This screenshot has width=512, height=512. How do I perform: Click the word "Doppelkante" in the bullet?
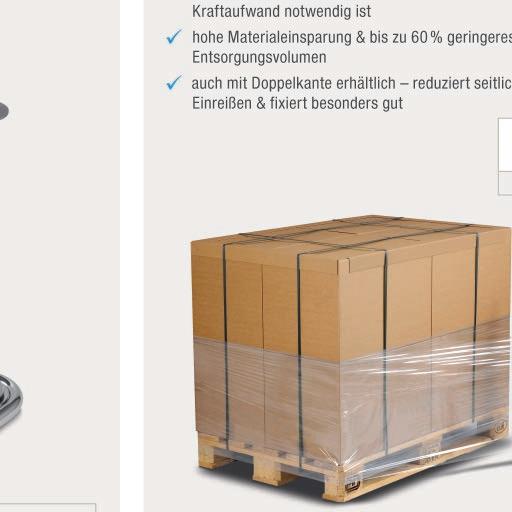[x=291, y=83]
